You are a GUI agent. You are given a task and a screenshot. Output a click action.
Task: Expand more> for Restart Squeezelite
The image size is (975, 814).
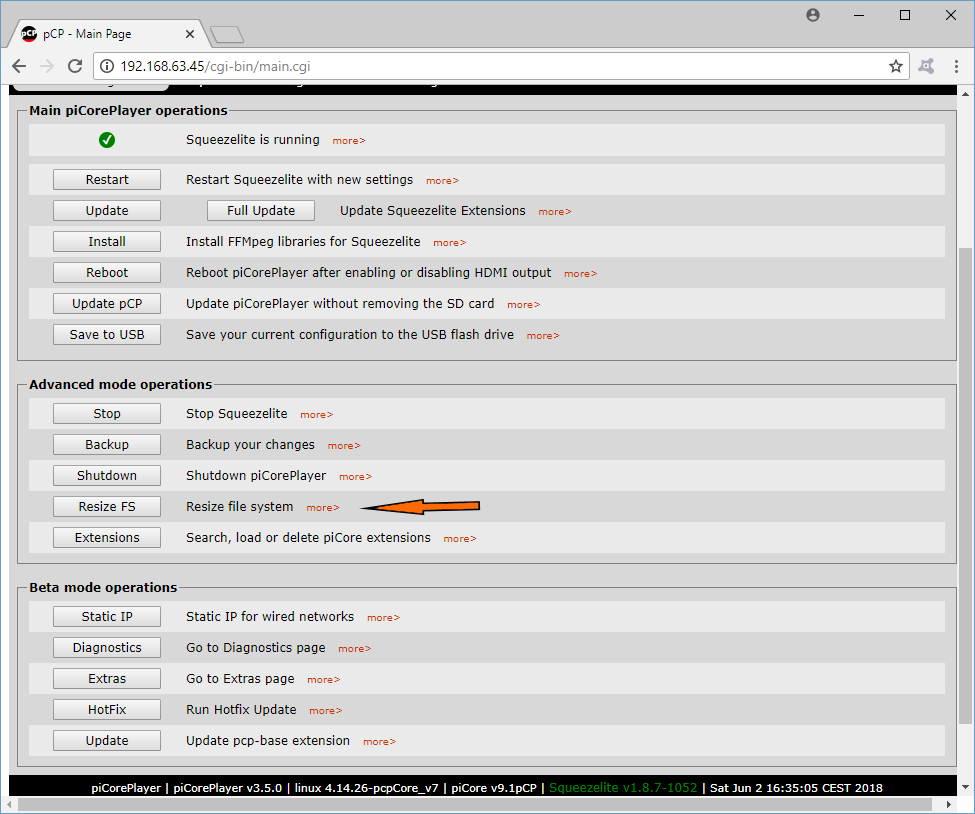tap(442, 181)
